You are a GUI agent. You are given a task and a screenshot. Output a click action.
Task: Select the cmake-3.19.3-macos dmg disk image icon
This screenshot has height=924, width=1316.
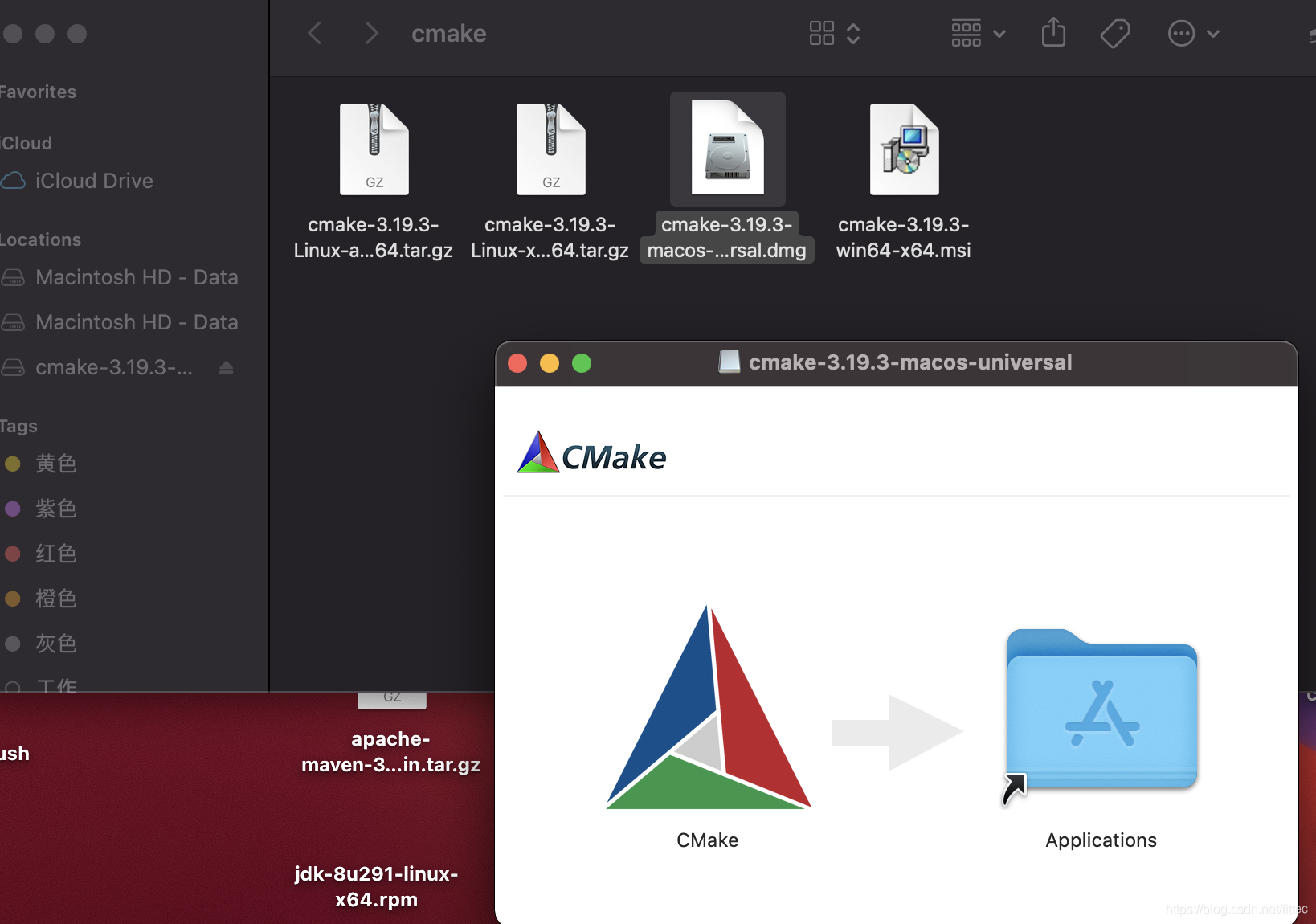pos(728,148)
